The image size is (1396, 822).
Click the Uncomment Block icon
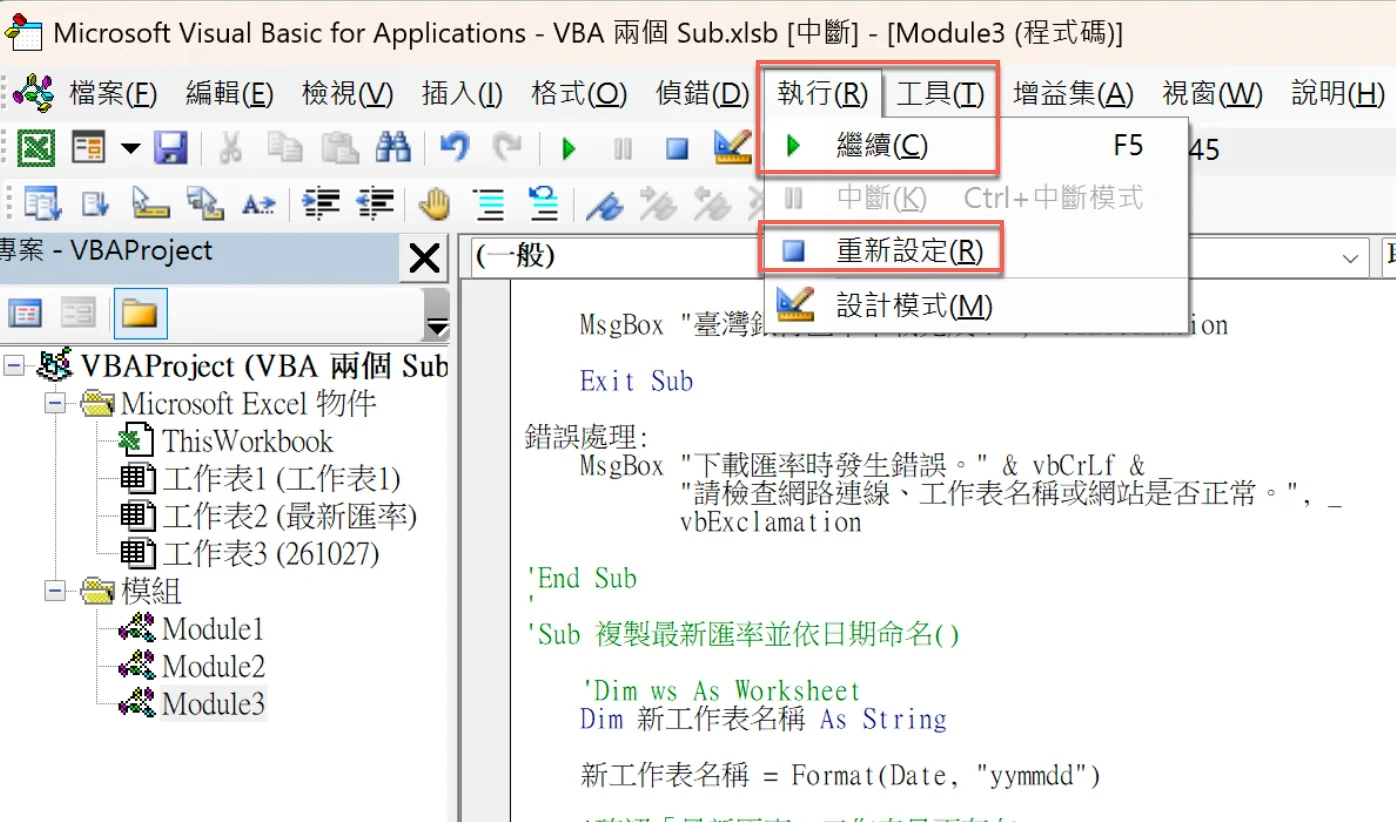543,203
